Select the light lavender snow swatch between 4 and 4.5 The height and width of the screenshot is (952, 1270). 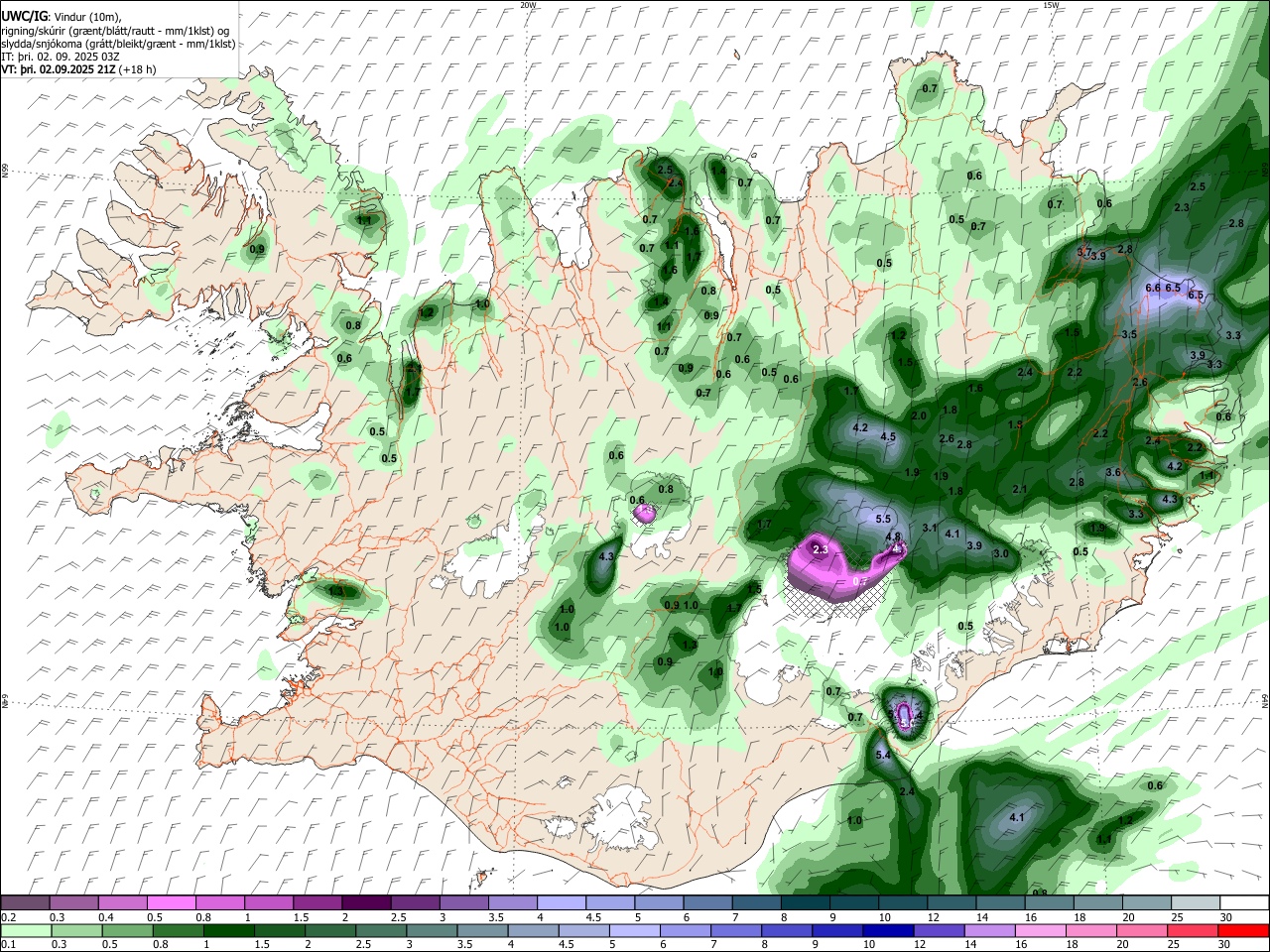[562, 902]
